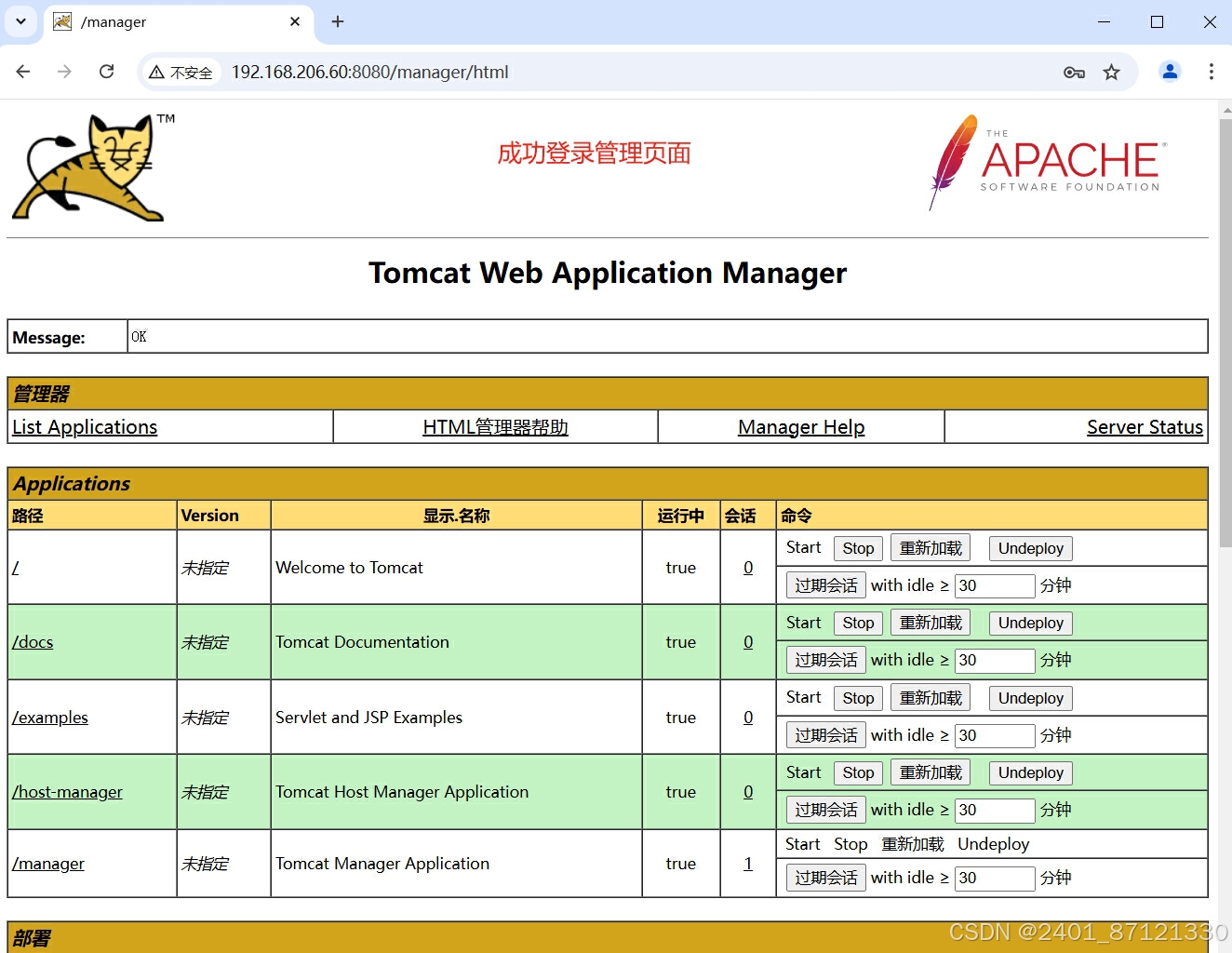Open Chrome three-dot menu

pyautogui.click(x=1211, y=72)
